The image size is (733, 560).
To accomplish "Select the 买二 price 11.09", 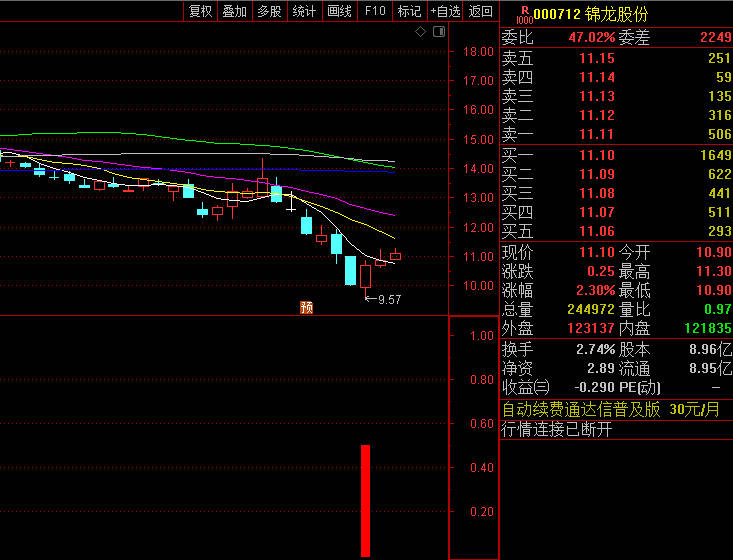I will point(597,174).
